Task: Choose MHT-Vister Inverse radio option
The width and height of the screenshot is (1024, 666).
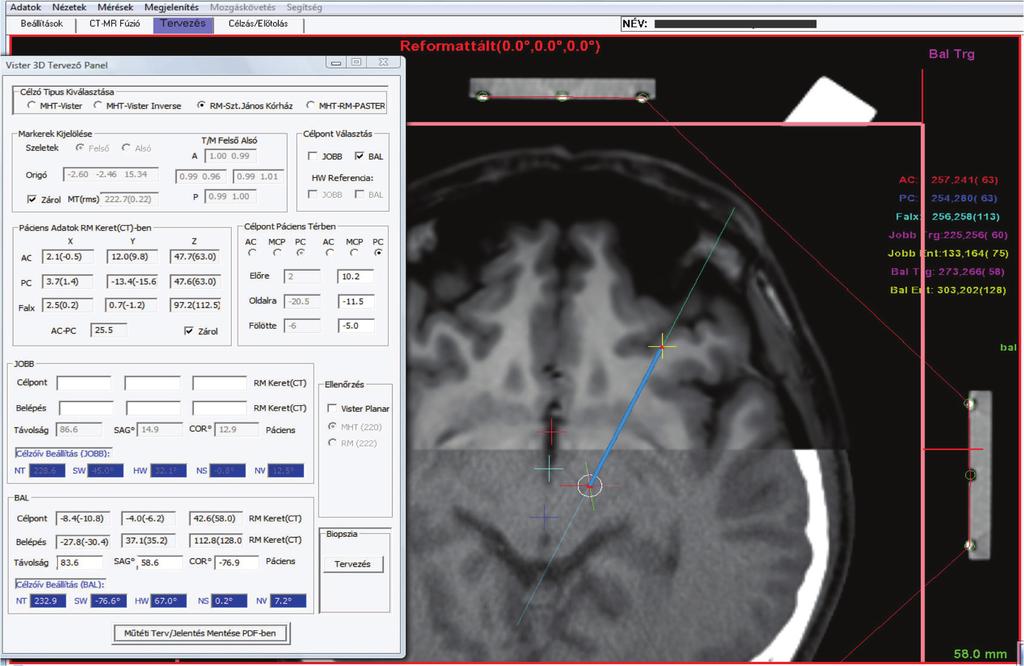Action: click(x=98, y=105)
